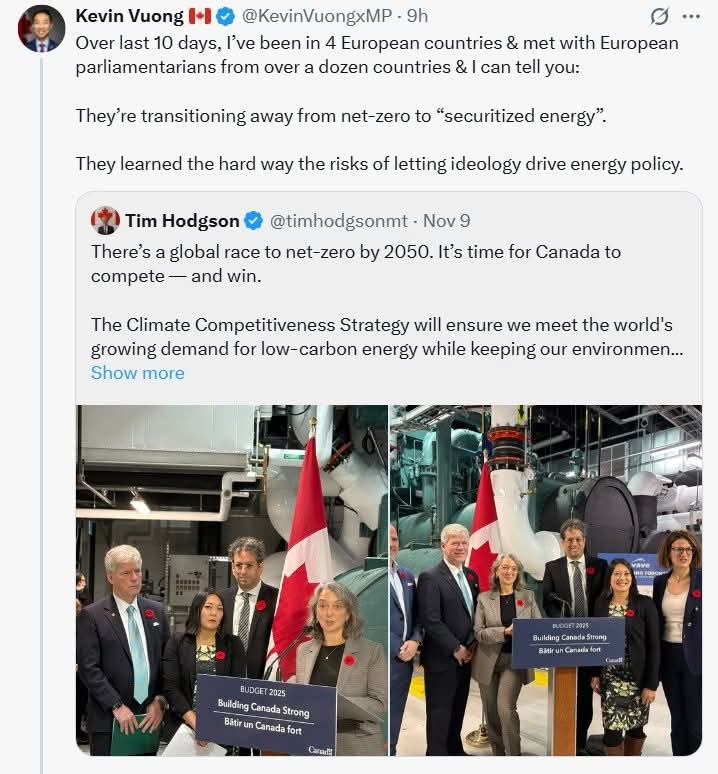
Task: Click the tweet line about securitized energy
Action: point(340,115)
